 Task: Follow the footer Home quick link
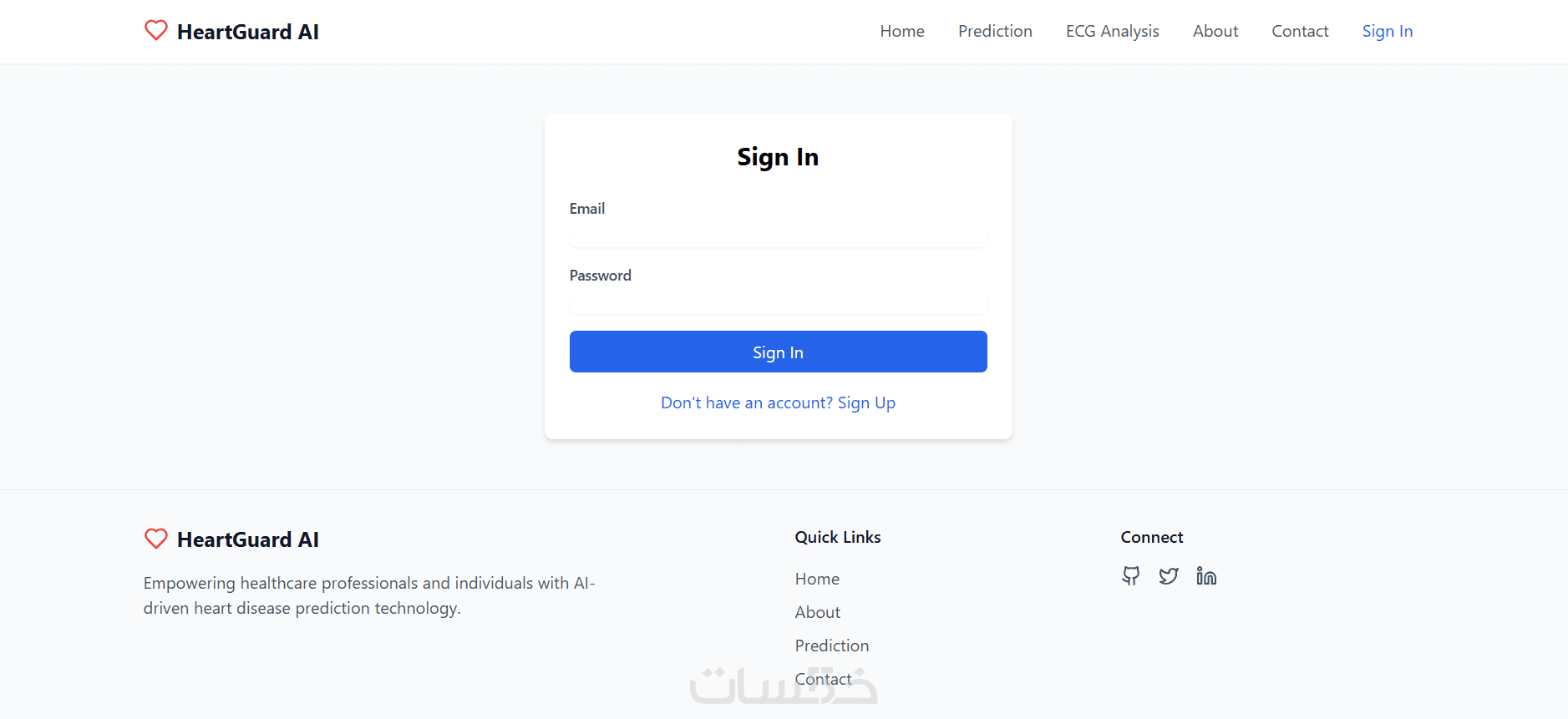click(817, 579)
